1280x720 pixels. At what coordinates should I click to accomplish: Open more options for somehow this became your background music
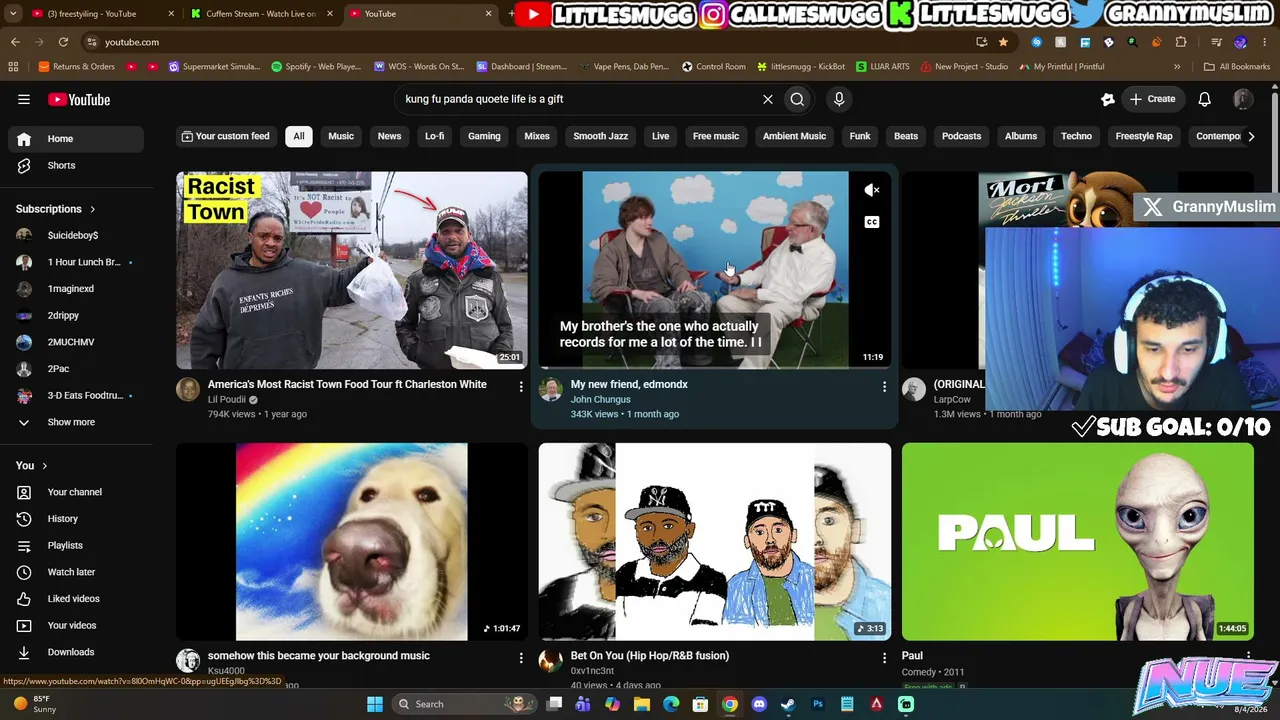tap(521, 658)
